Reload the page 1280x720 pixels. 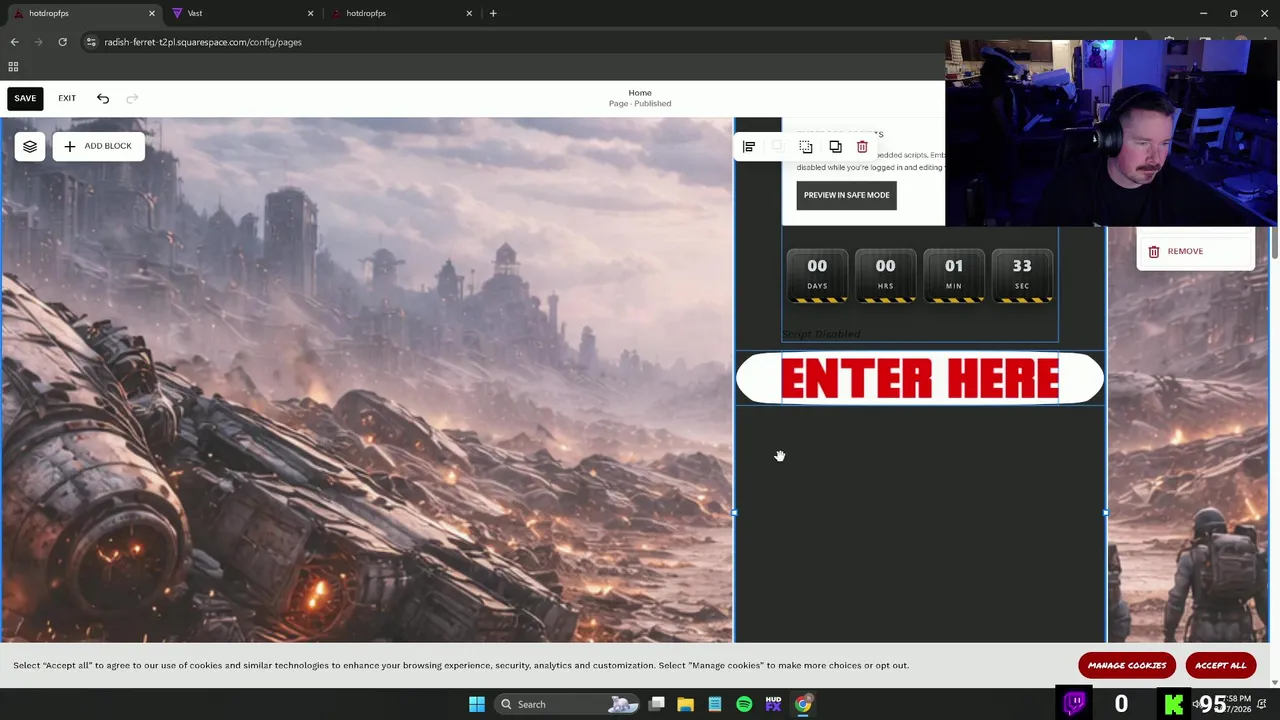[x=62, y=42]
